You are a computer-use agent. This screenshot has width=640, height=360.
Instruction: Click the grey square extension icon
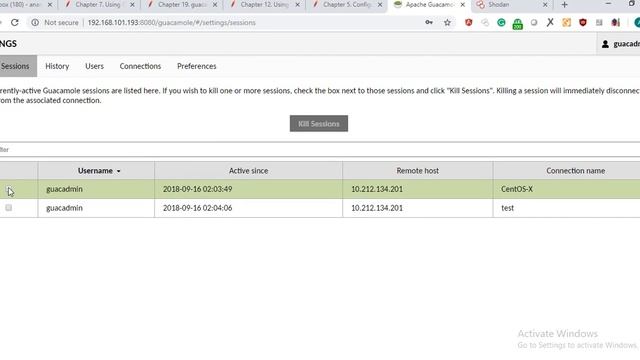point(599,22)
